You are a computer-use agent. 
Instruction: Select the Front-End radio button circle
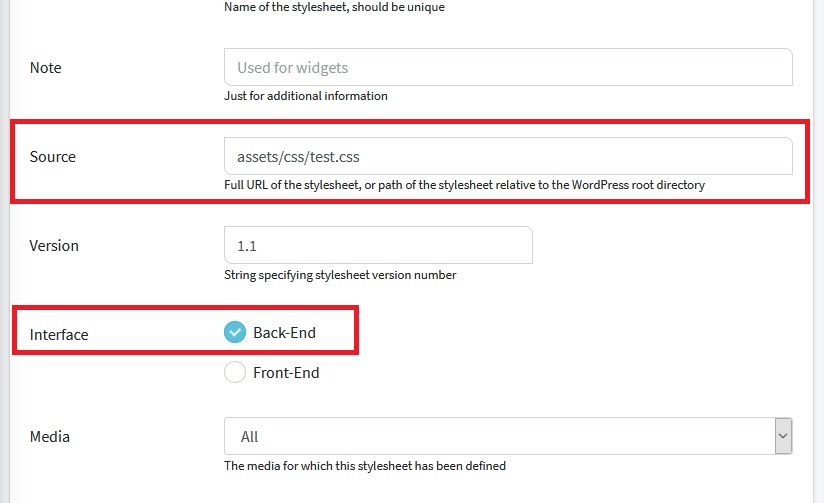[x=235, y=373]
